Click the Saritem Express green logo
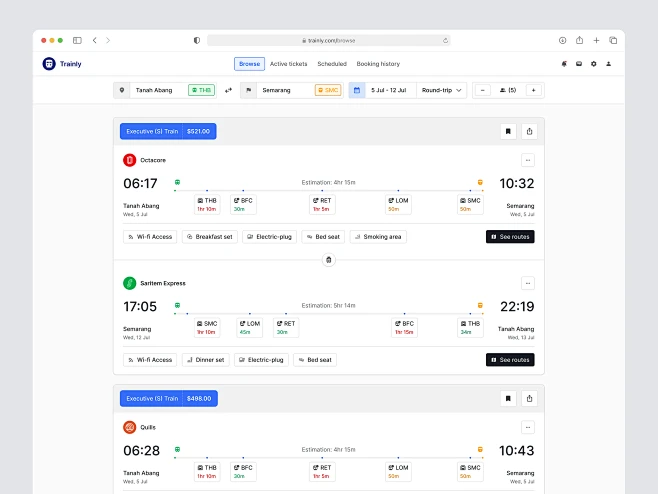 (130, 283)
